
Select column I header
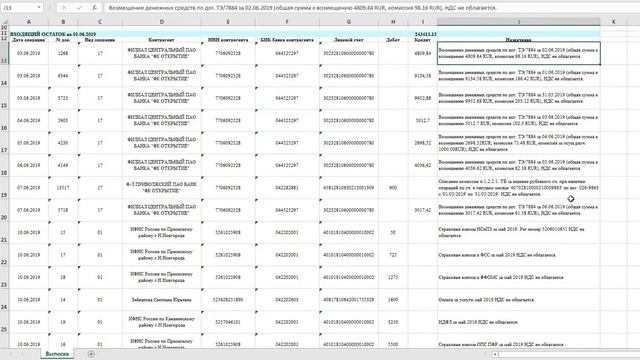coord(422,22)
